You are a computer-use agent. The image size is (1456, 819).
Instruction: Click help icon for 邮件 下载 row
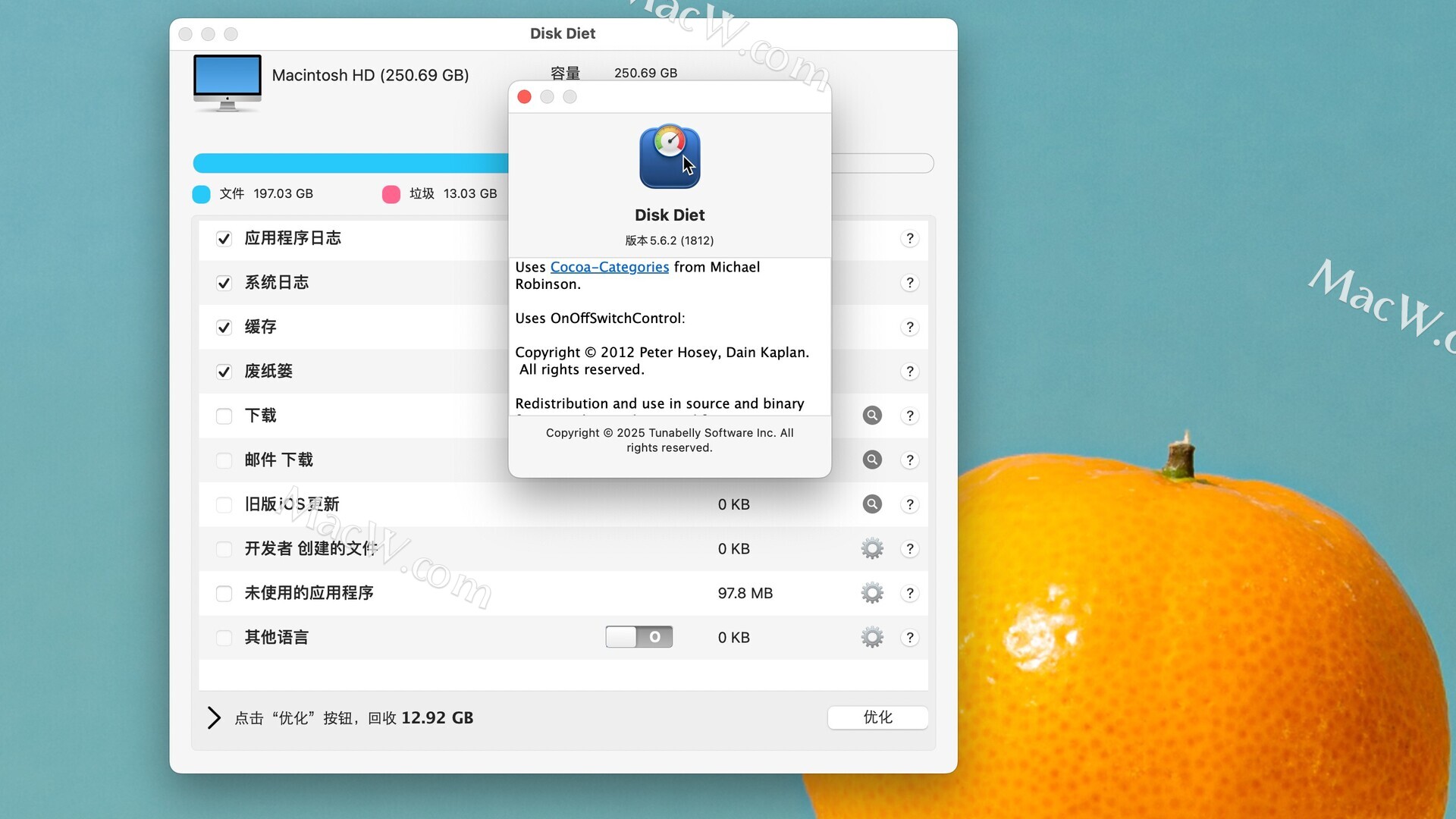pos(909,460)
